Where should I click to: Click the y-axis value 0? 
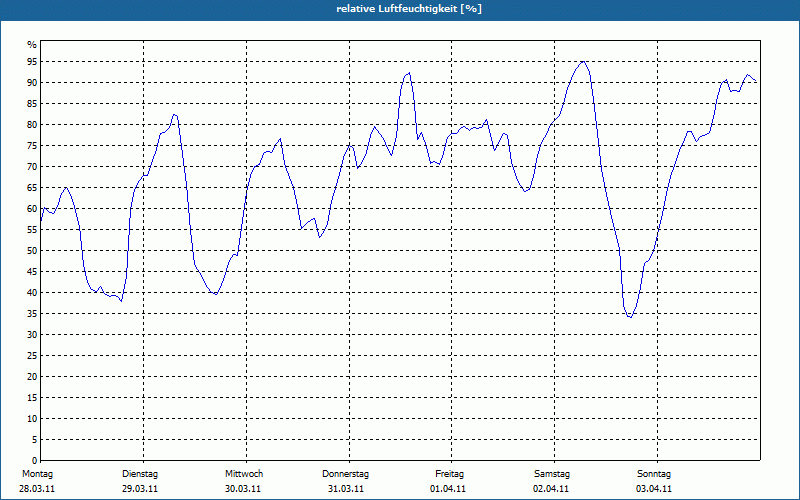coord(34,461)
